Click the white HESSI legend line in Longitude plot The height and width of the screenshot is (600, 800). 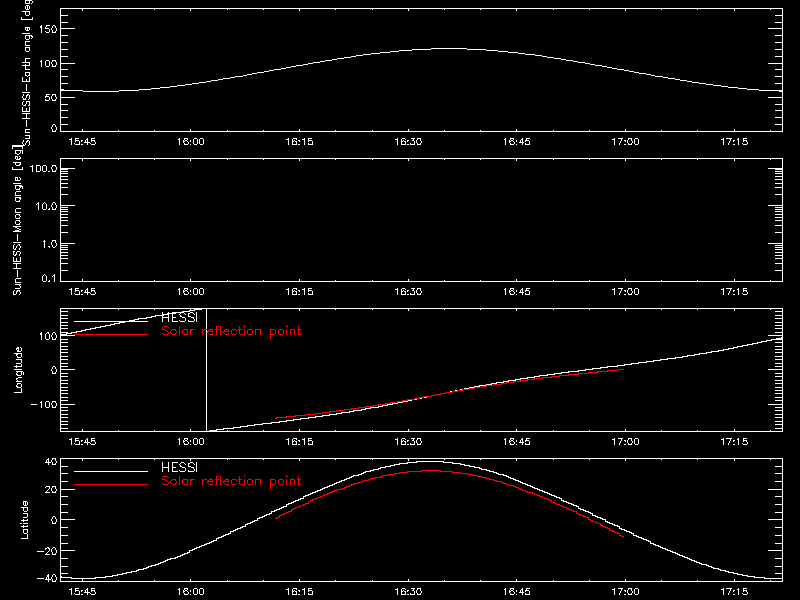pyautogui.click(x=111, y=321)
